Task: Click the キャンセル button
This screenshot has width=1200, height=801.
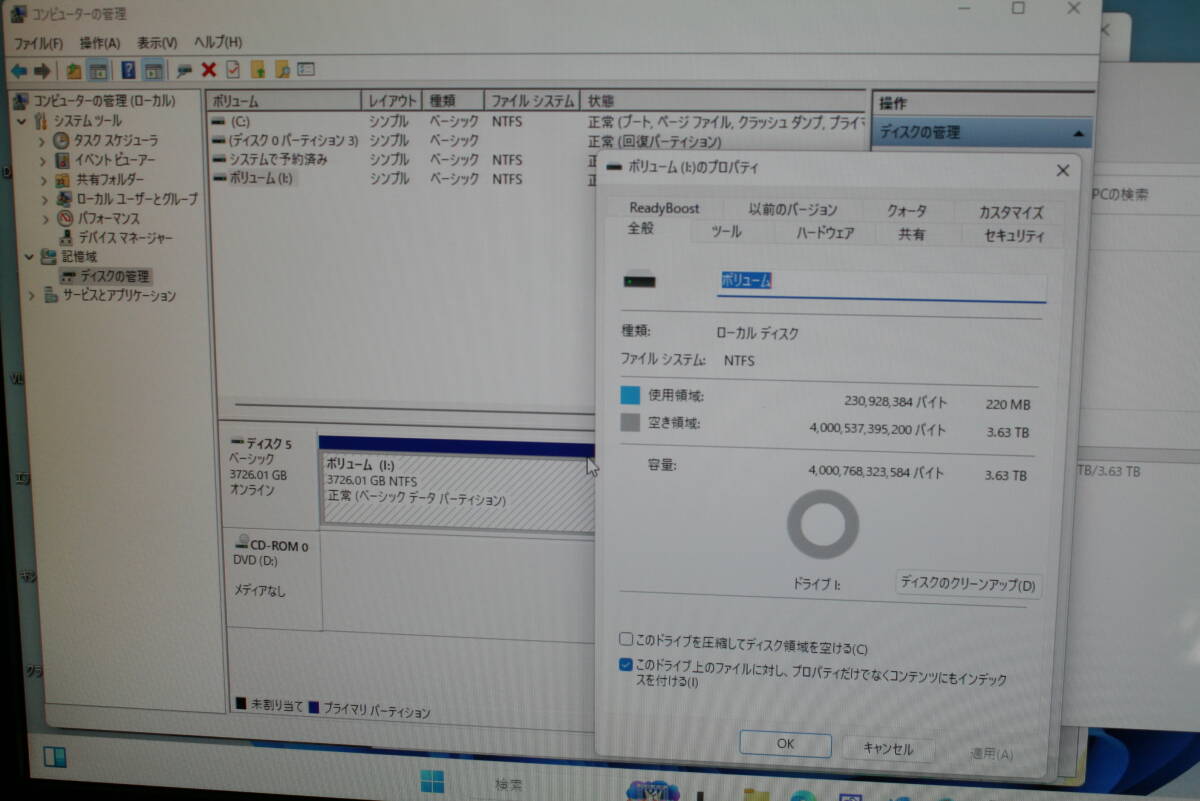Action: [x=888, y=749]
